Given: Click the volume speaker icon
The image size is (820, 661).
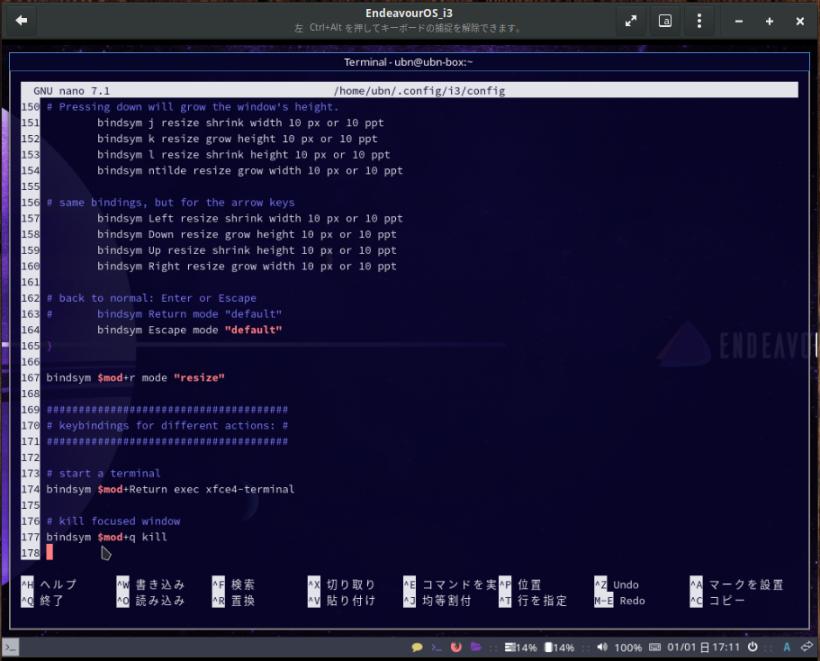Looking at the screenshot, I should click(x=602, y=647).
